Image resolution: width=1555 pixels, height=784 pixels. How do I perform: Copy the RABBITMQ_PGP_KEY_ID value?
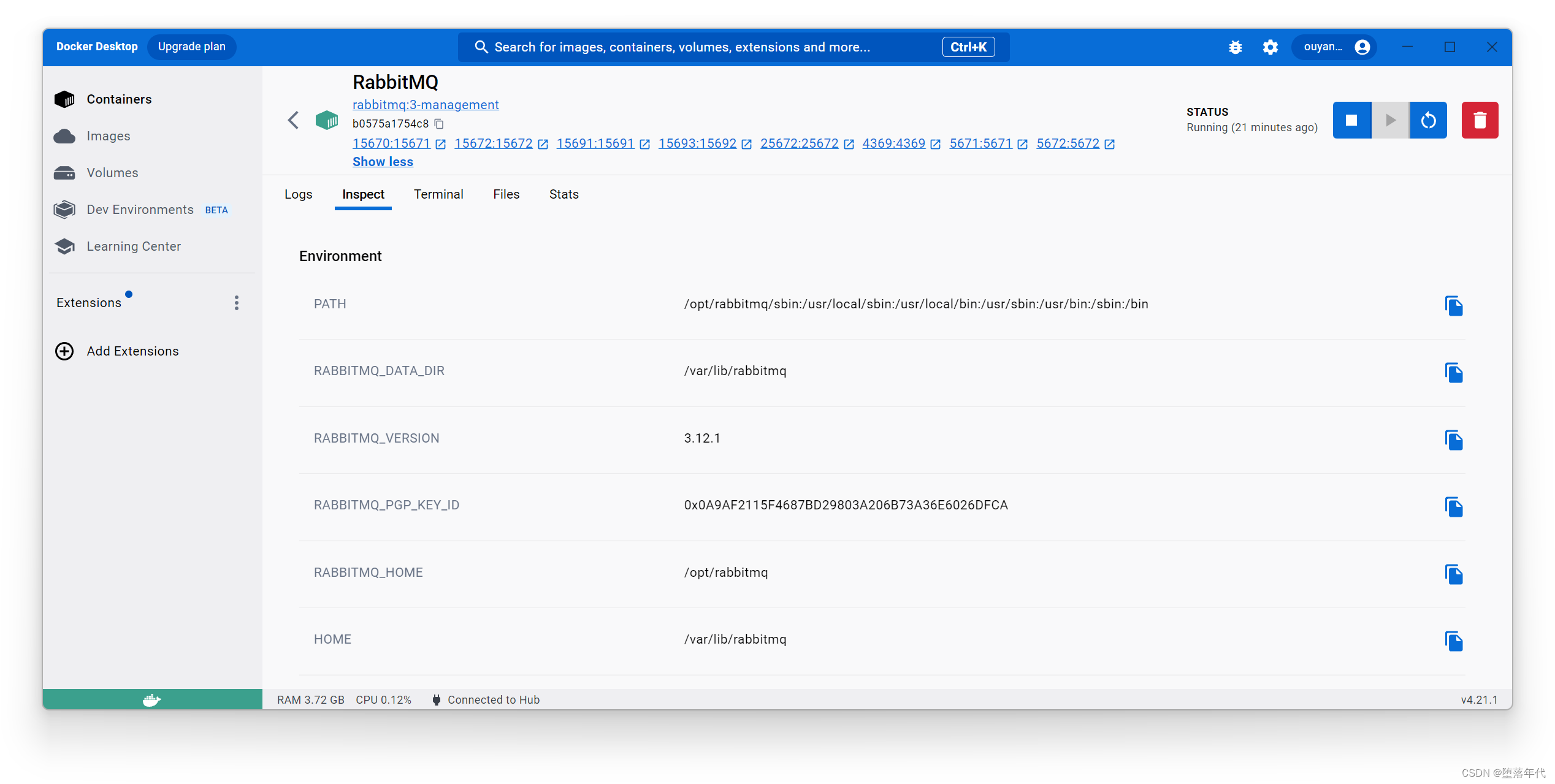coord(1454,506)
